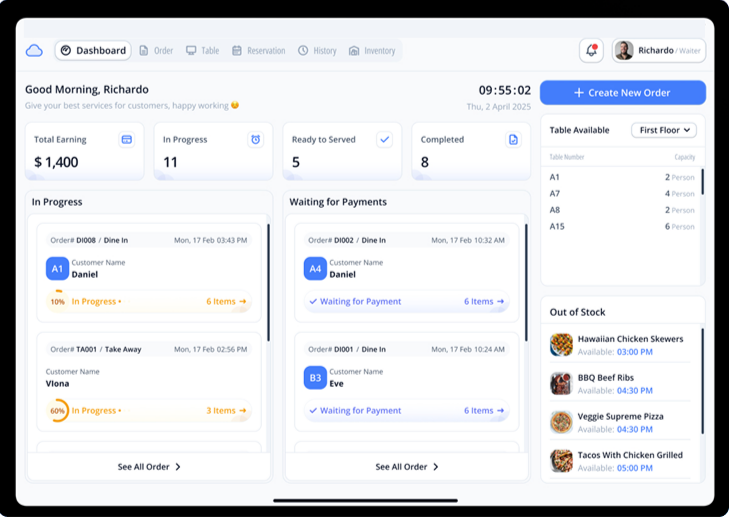Screen dimensions: 730x518
Task: Click the Ready to Served count 5
Action: [x=296, y=162]
